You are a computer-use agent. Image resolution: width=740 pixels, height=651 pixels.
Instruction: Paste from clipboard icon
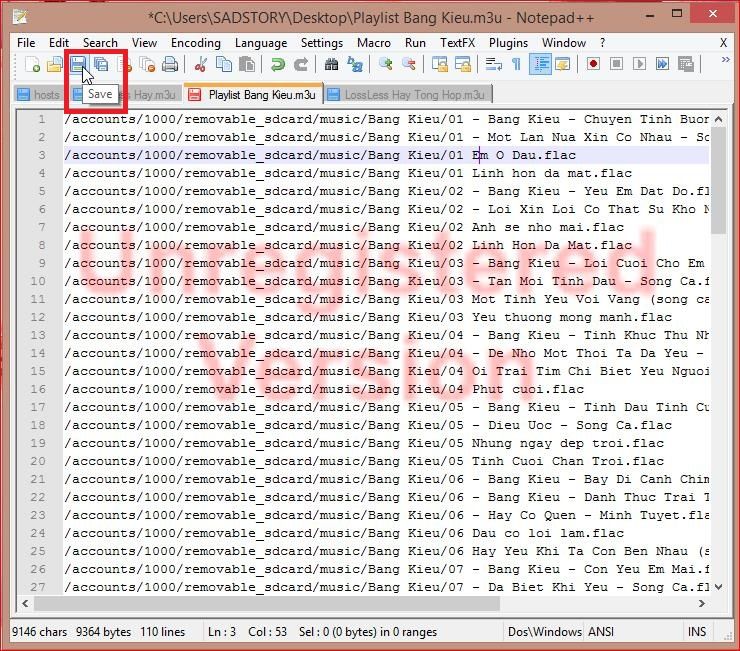click(x=247, y=64)
